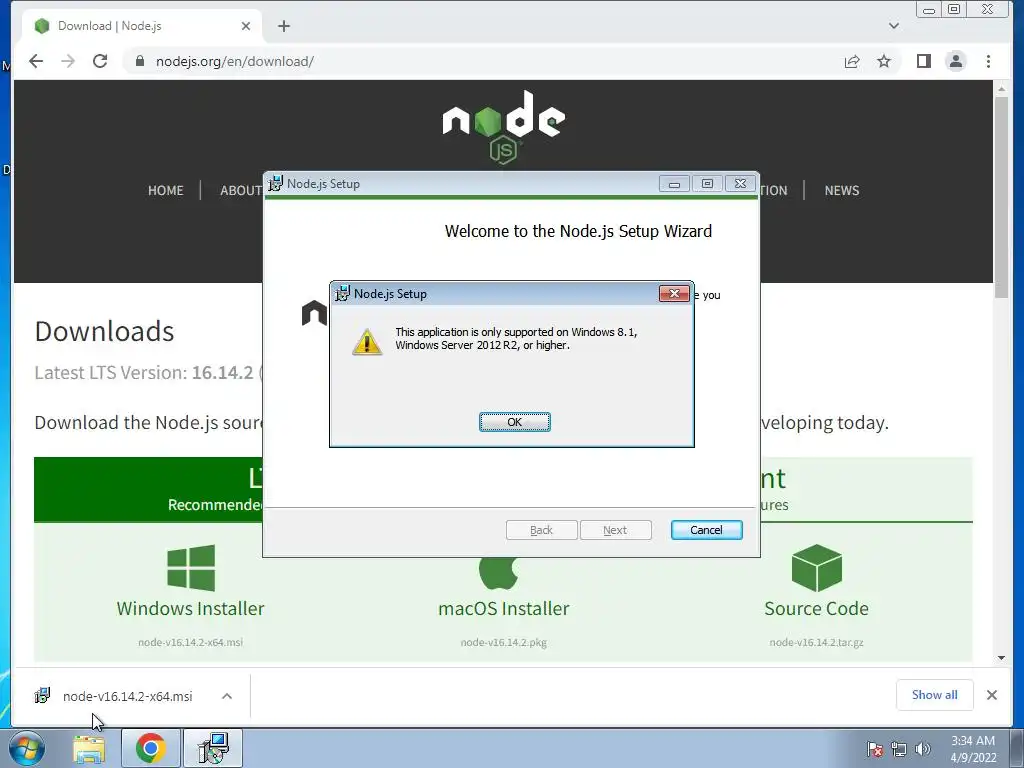Click the warning triangle icon in the dialog

pos(367,342)
